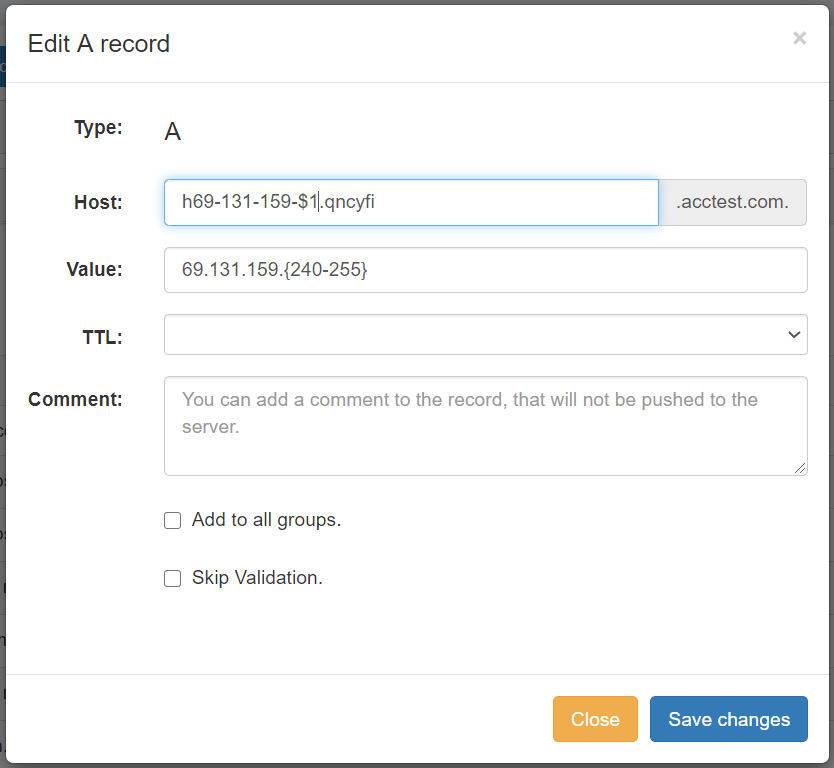Click the record Type value 'A'
Viewport: 834px width, 768px height.
(x=172, y=132)
